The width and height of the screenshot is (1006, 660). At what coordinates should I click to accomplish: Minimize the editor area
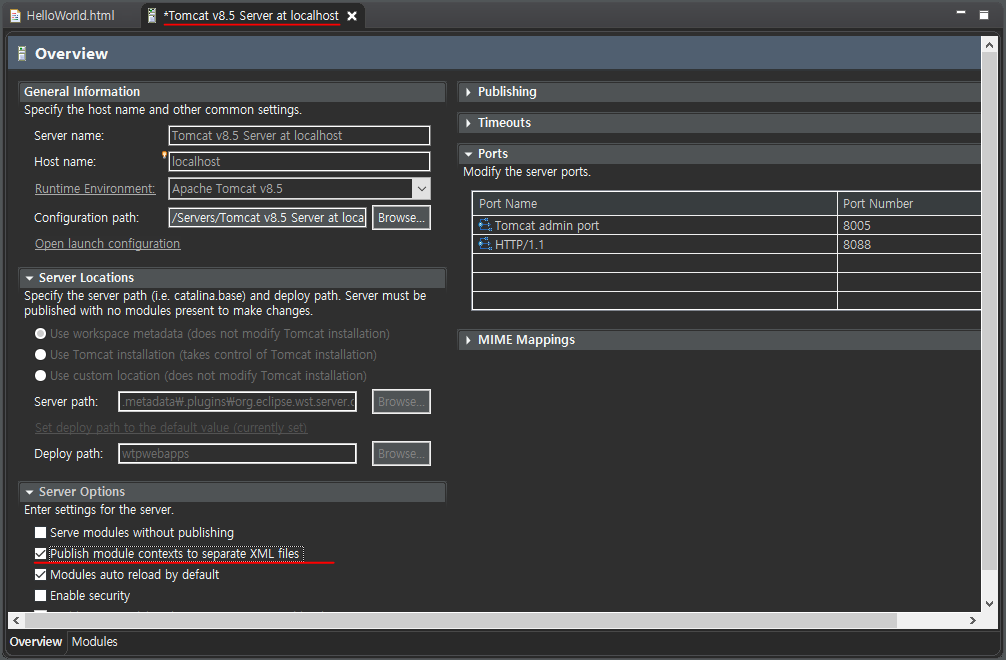[960, 13]
